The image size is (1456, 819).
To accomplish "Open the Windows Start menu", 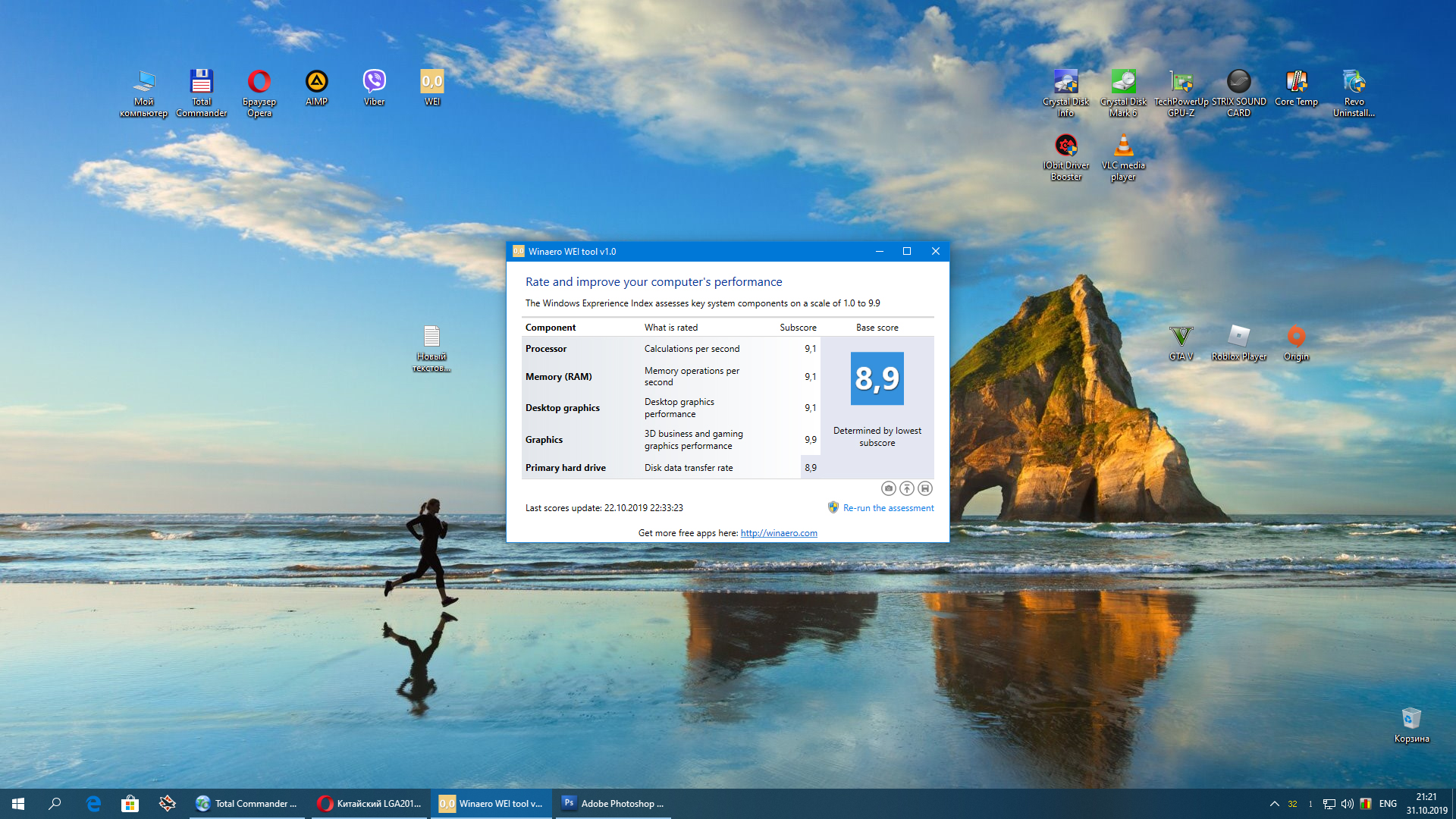I will (x=18, y=804).
